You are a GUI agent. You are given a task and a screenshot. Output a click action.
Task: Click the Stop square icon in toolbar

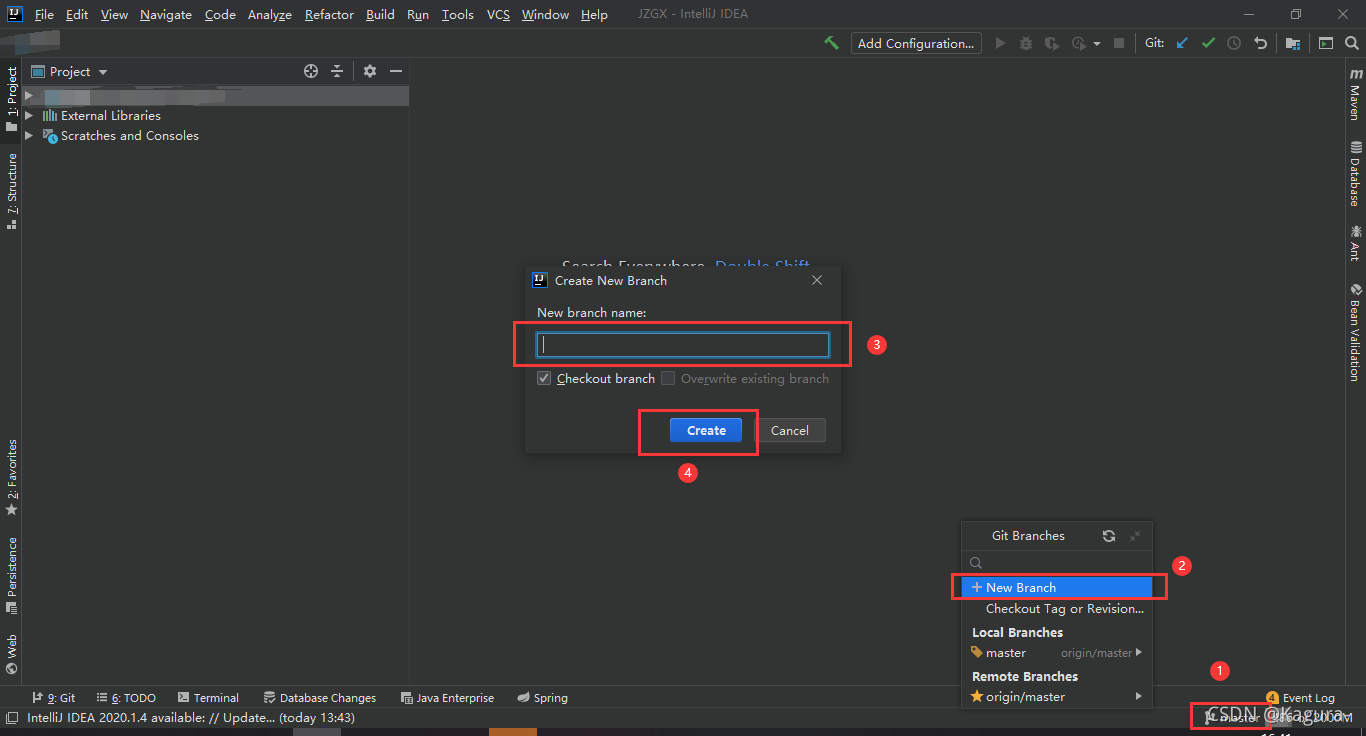(1119, 43)
